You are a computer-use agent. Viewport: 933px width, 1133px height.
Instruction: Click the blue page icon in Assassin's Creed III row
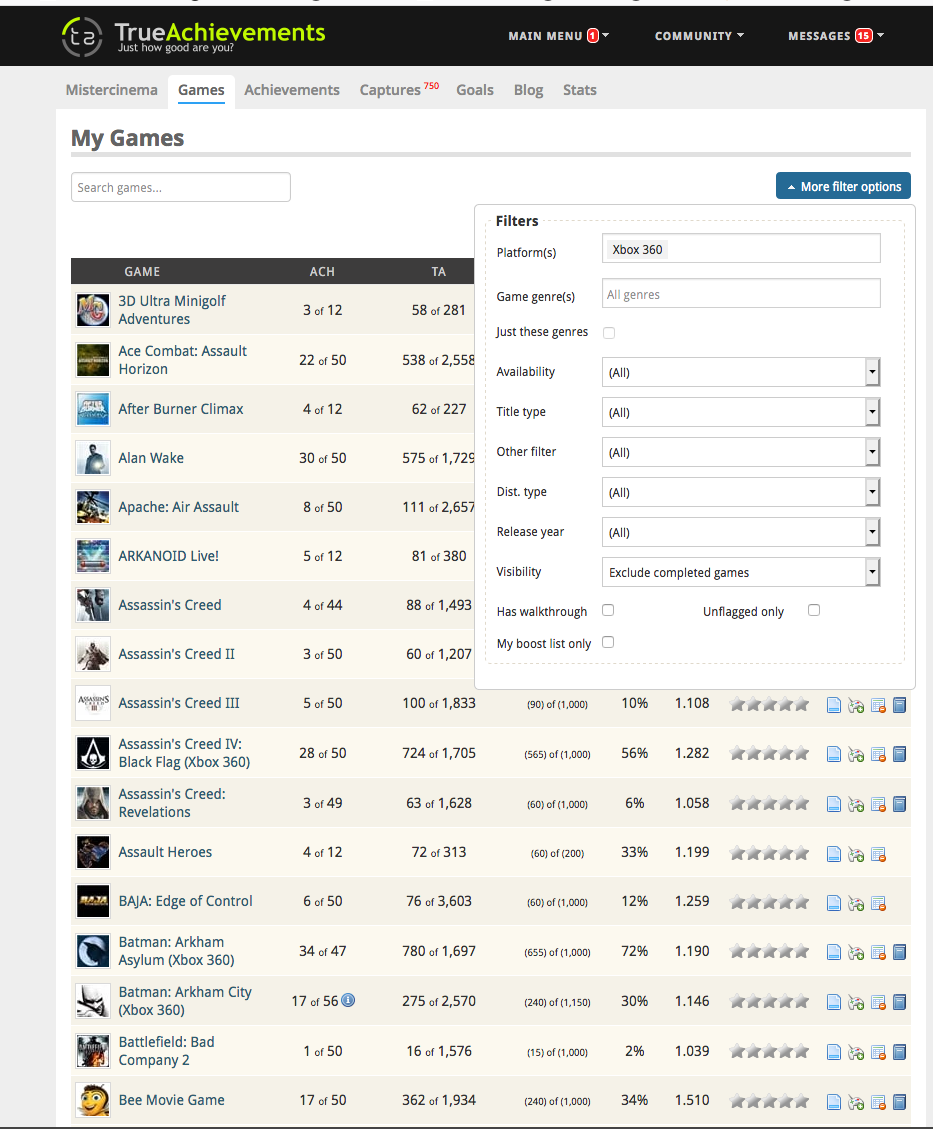pos(833,705)
